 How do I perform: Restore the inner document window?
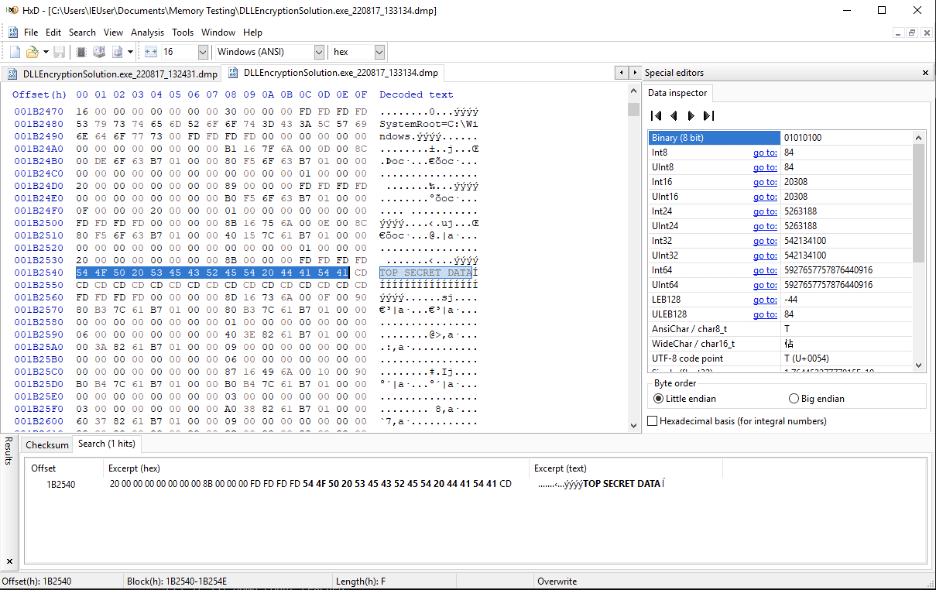[x=912, y=33]
